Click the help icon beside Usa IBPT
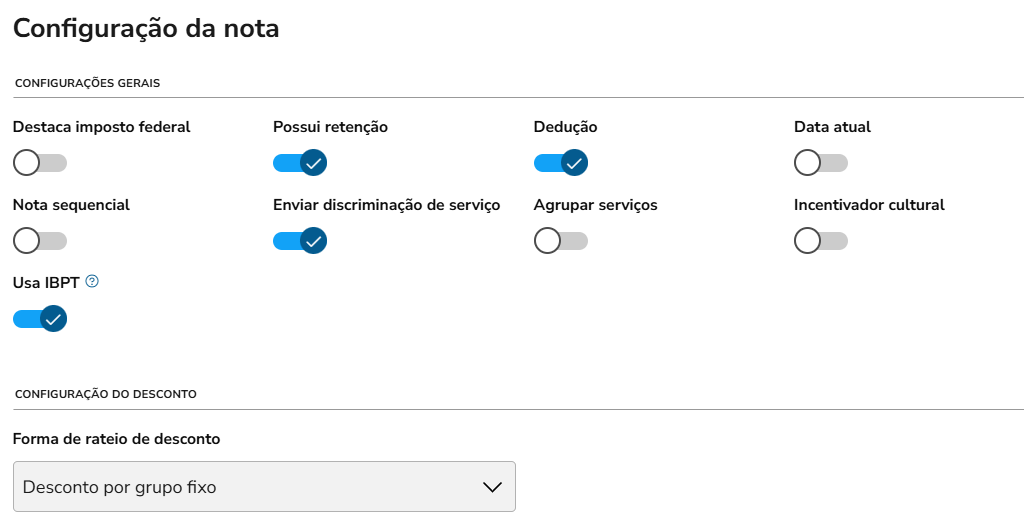 click(93, 282)
